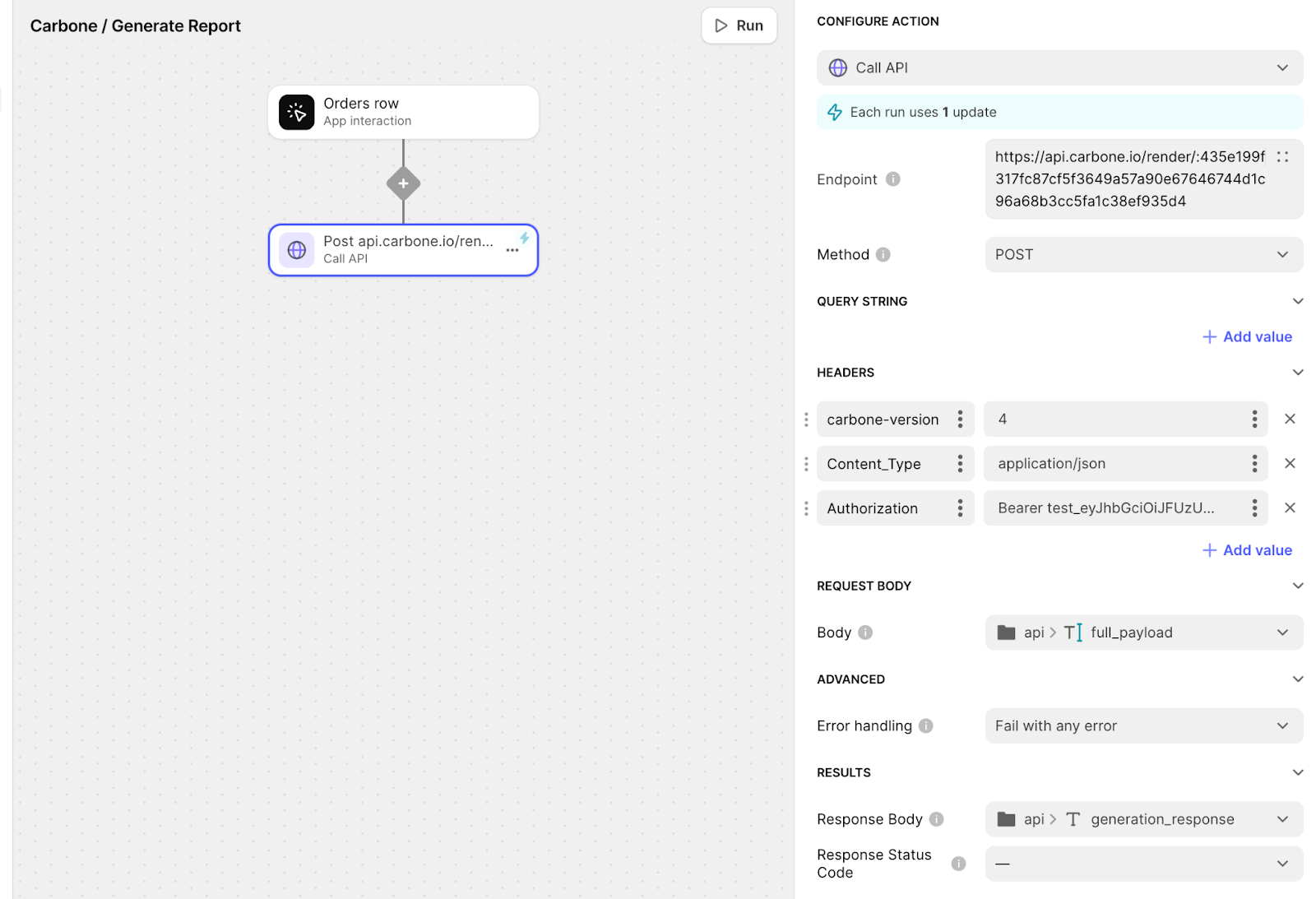This screenshot has height=899, width=1316.
Task: Open the POST method dropdown
Action: 1144,254
